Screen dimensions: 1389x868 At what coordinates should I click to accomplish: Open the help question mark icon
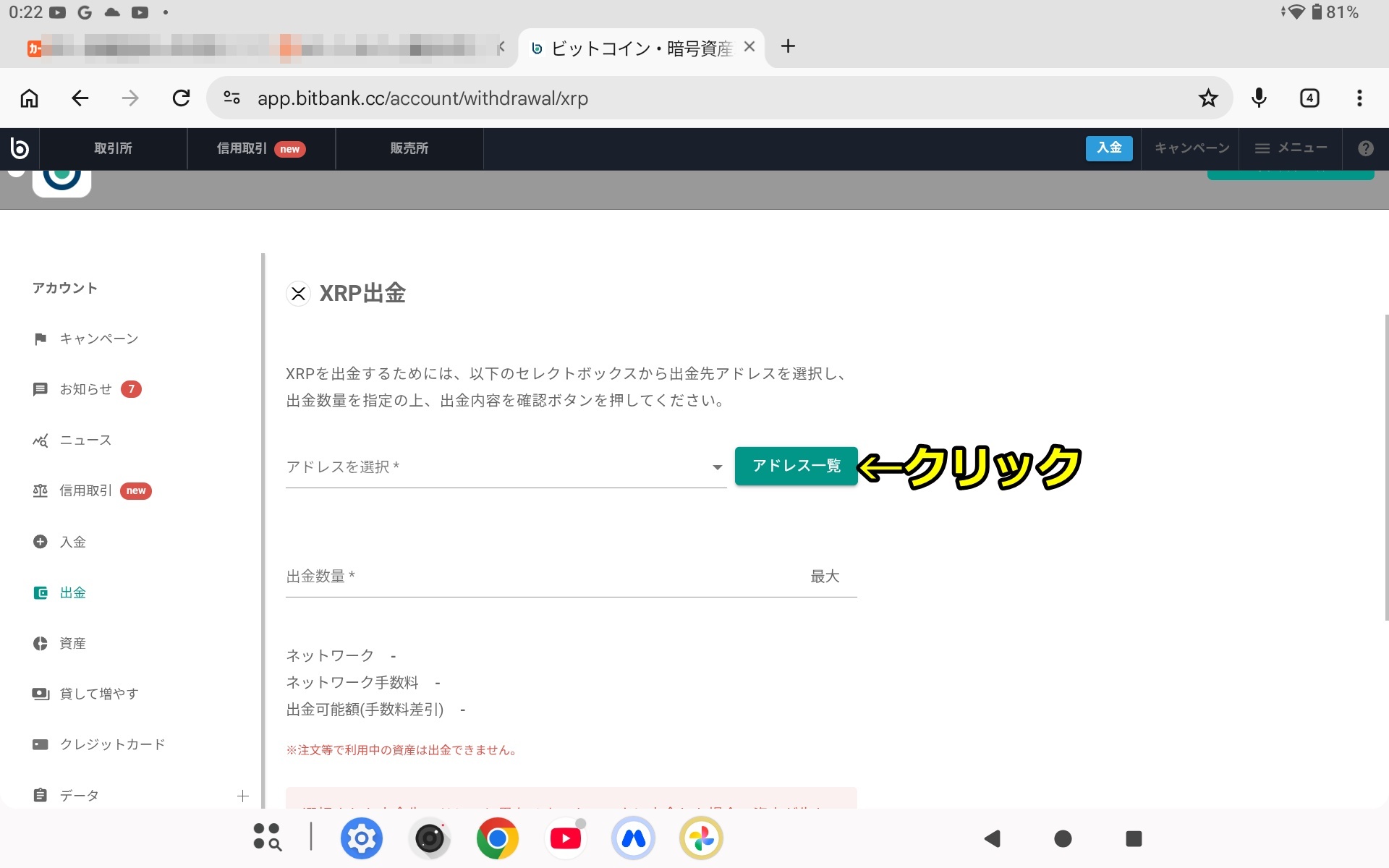pyautogui.click(x=1365, y=148)
